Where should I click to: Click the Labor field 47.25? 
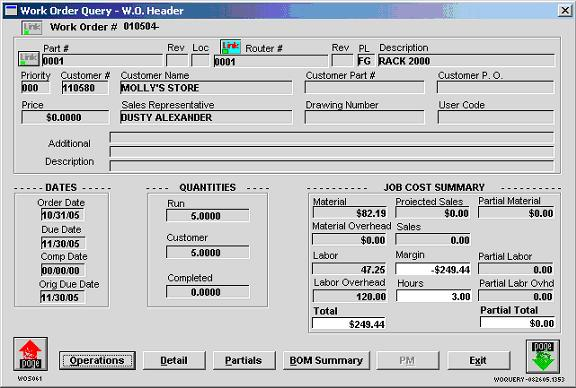350,269
